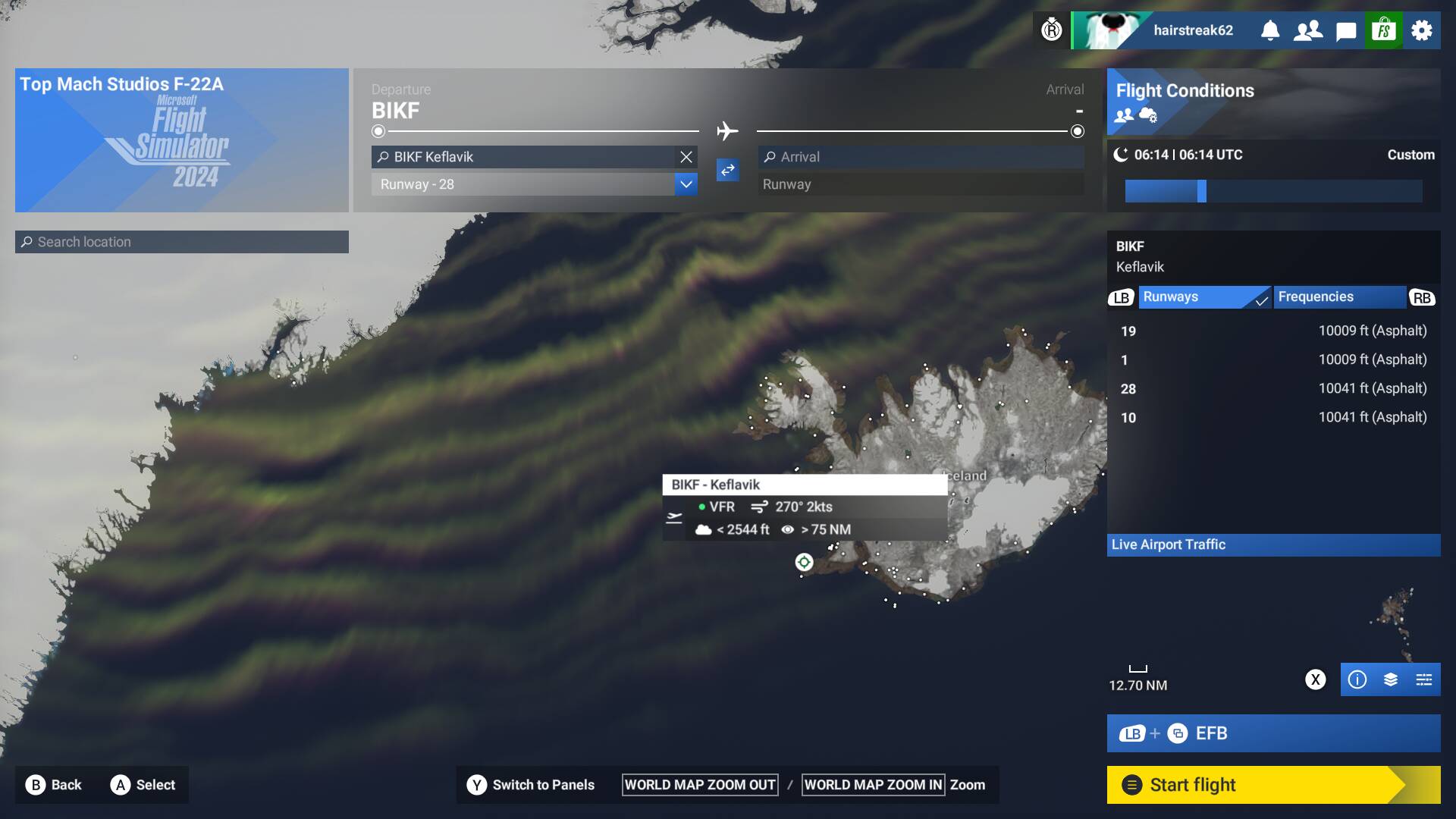Clear the BIKF Keflavik departure field
This screenshot has width=1456, height=819.
[x=686, y=157]
